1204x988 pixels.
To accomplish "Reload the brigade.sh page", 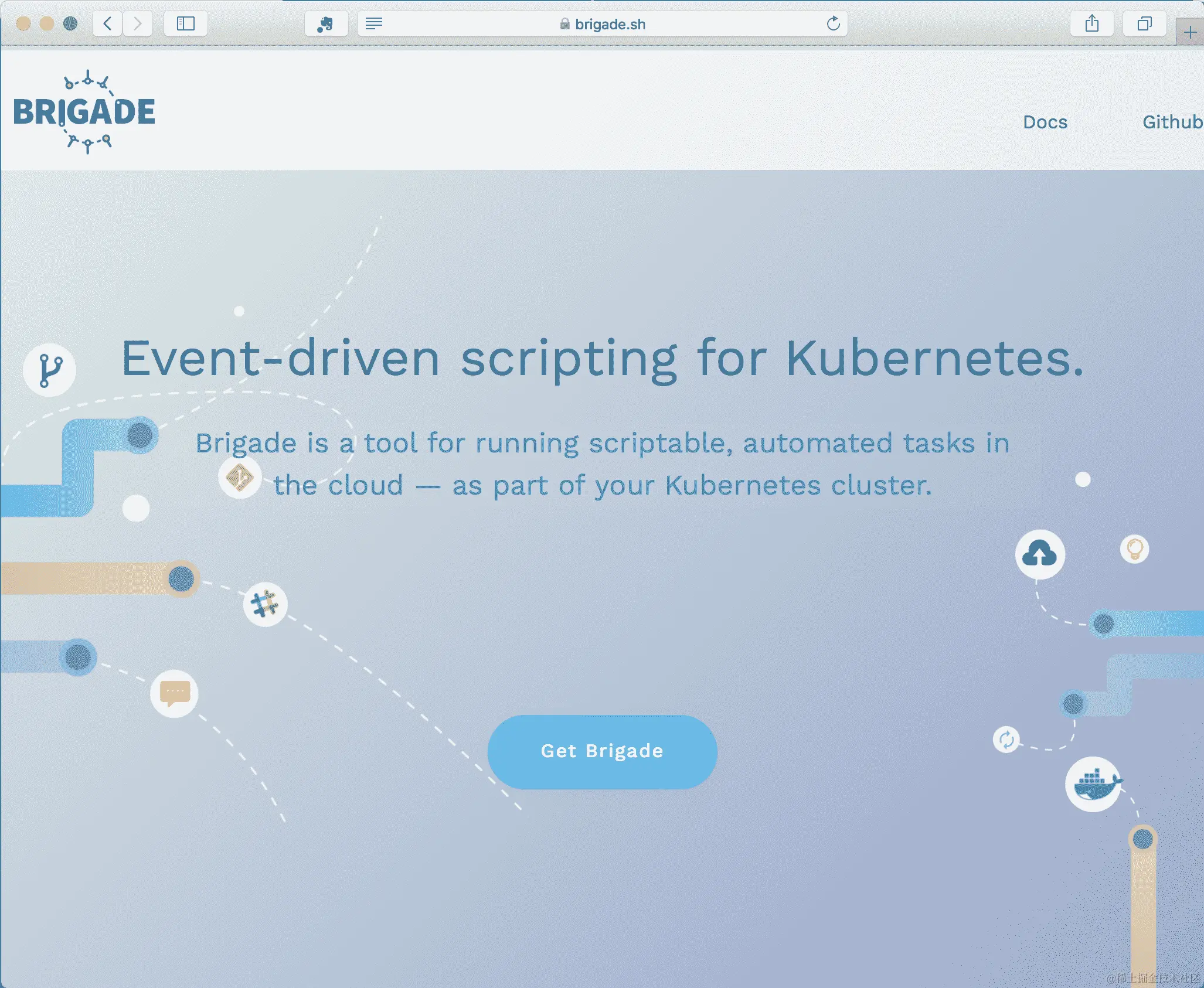I will 833,24.
